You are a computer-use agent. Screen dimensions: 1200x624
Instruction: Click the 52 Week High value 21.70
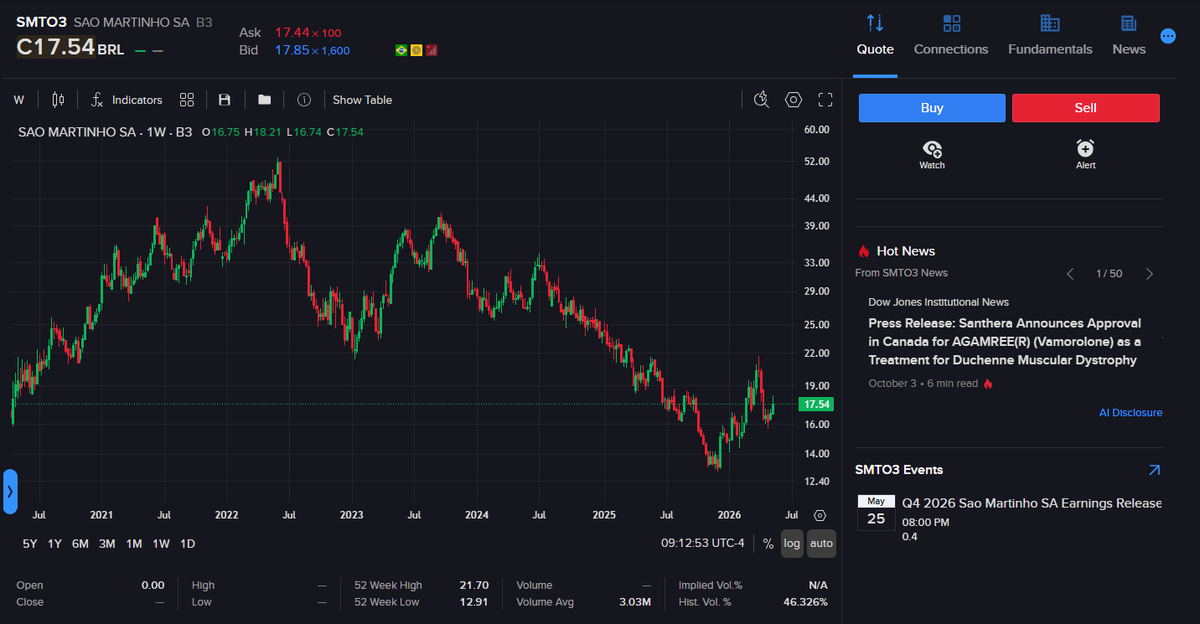coord(474,585)
